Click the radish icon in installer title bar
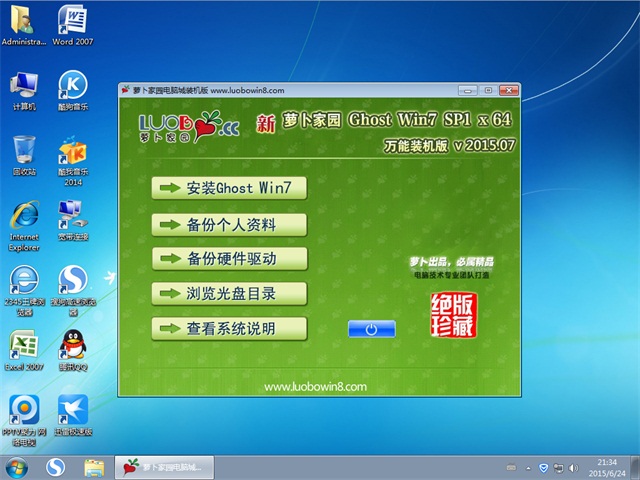Image resolution: width=640 pixels, height=480 pixels. pyautogui.click(x=125, y=90)
